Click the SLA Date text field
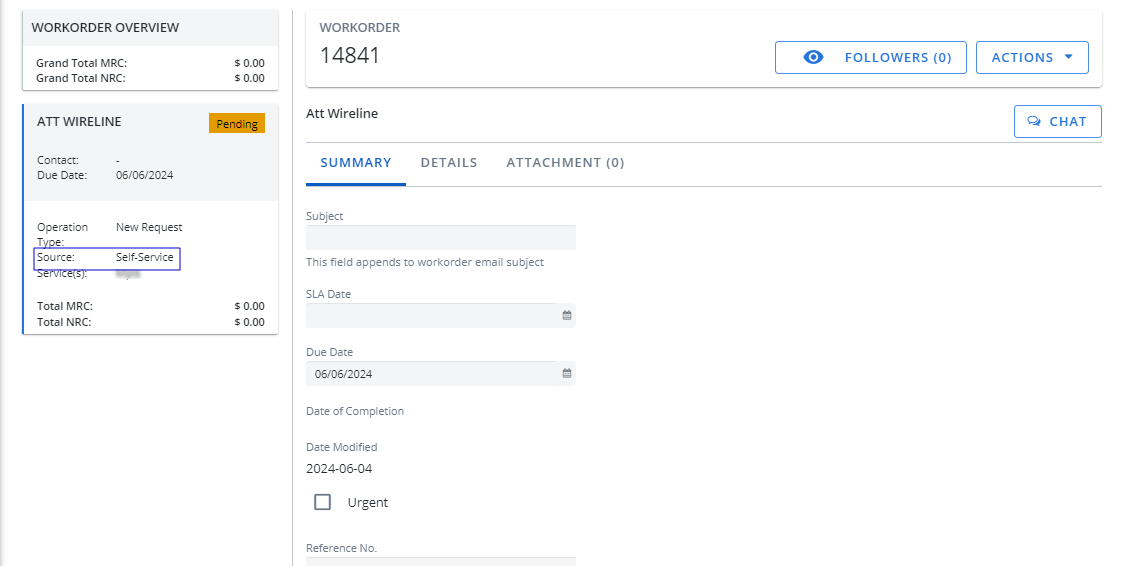1124x566 pixels. [430, 315]
